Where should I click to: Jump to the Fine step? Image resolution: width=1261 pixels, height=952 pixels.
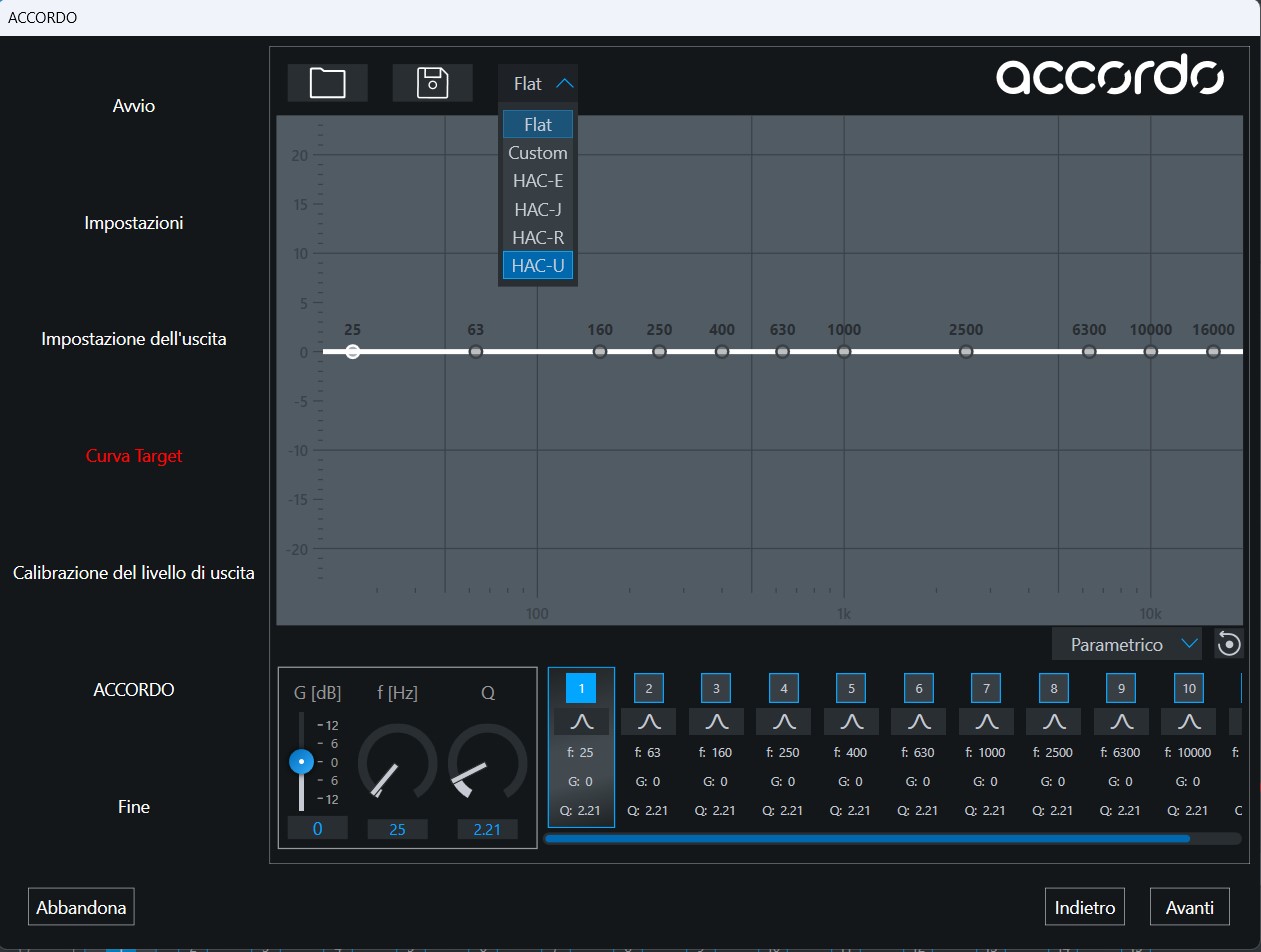click(x=134, y=807)
